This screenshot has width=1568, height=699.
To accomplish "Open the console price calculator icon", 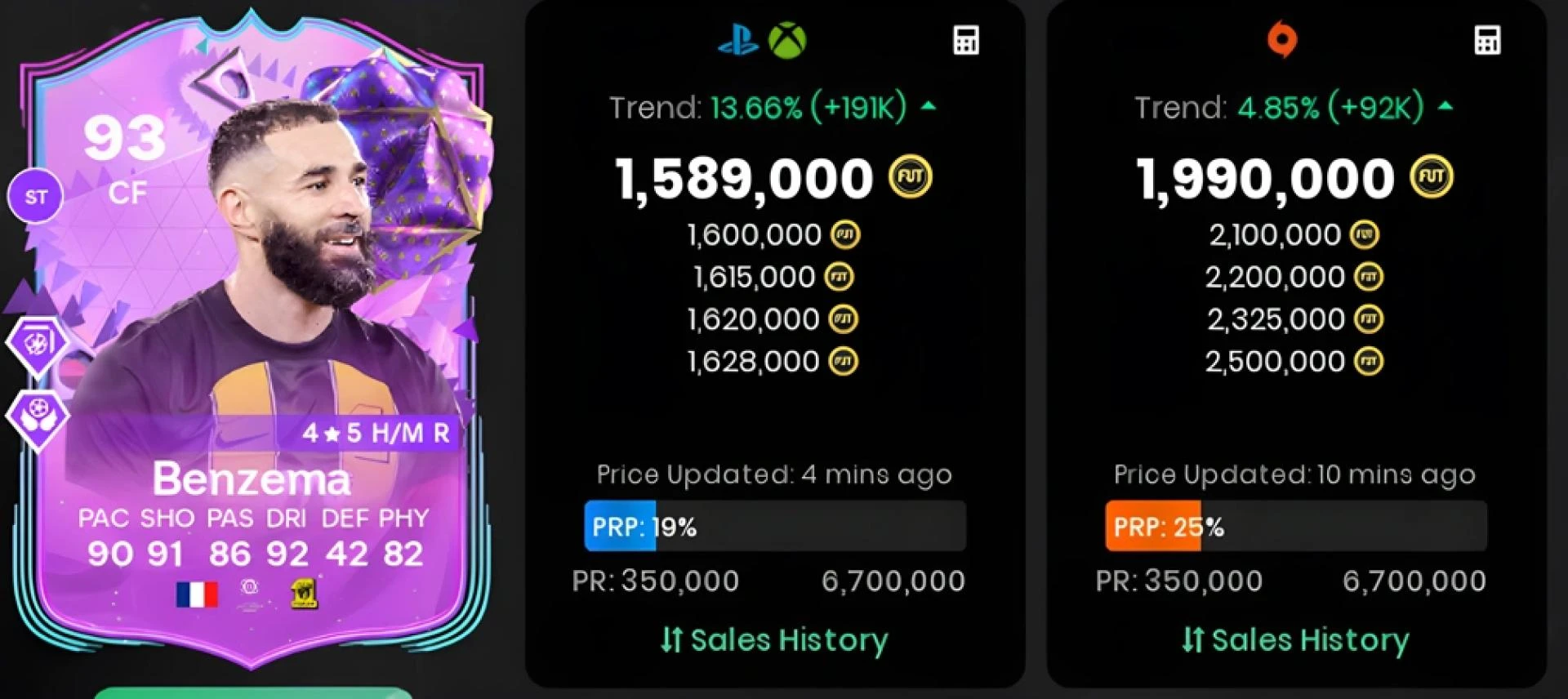I will (x=966, y=40).
